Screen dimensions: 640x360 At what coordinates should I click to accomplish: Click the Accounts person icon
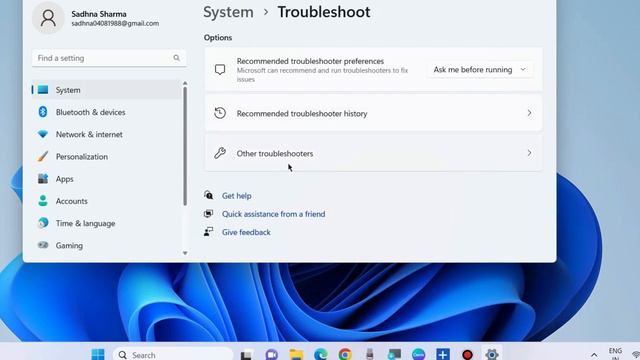click(x=43, y=200)
